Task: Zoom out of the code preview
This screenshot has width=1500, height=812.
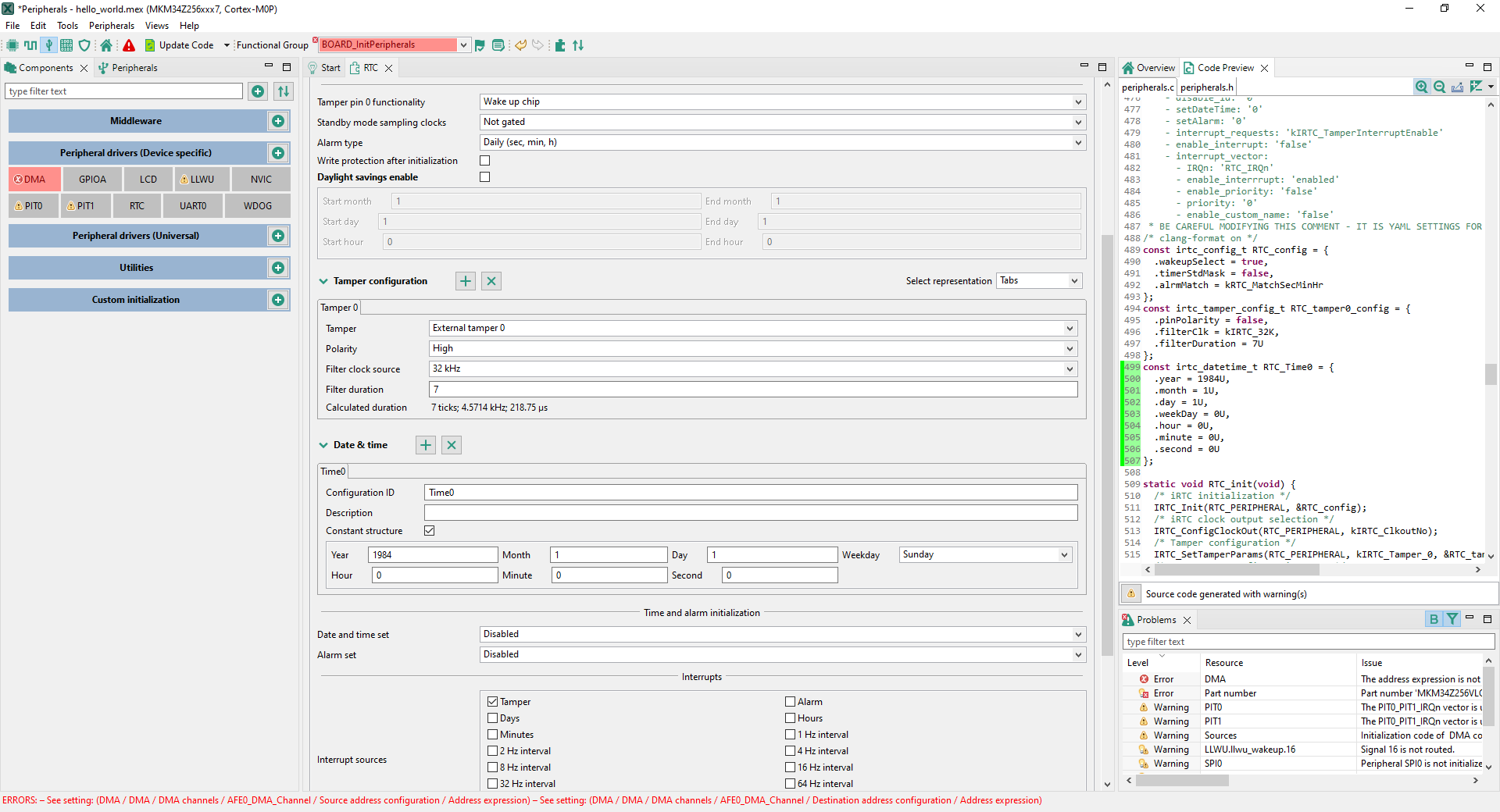Action: (x=1439, y=87)
